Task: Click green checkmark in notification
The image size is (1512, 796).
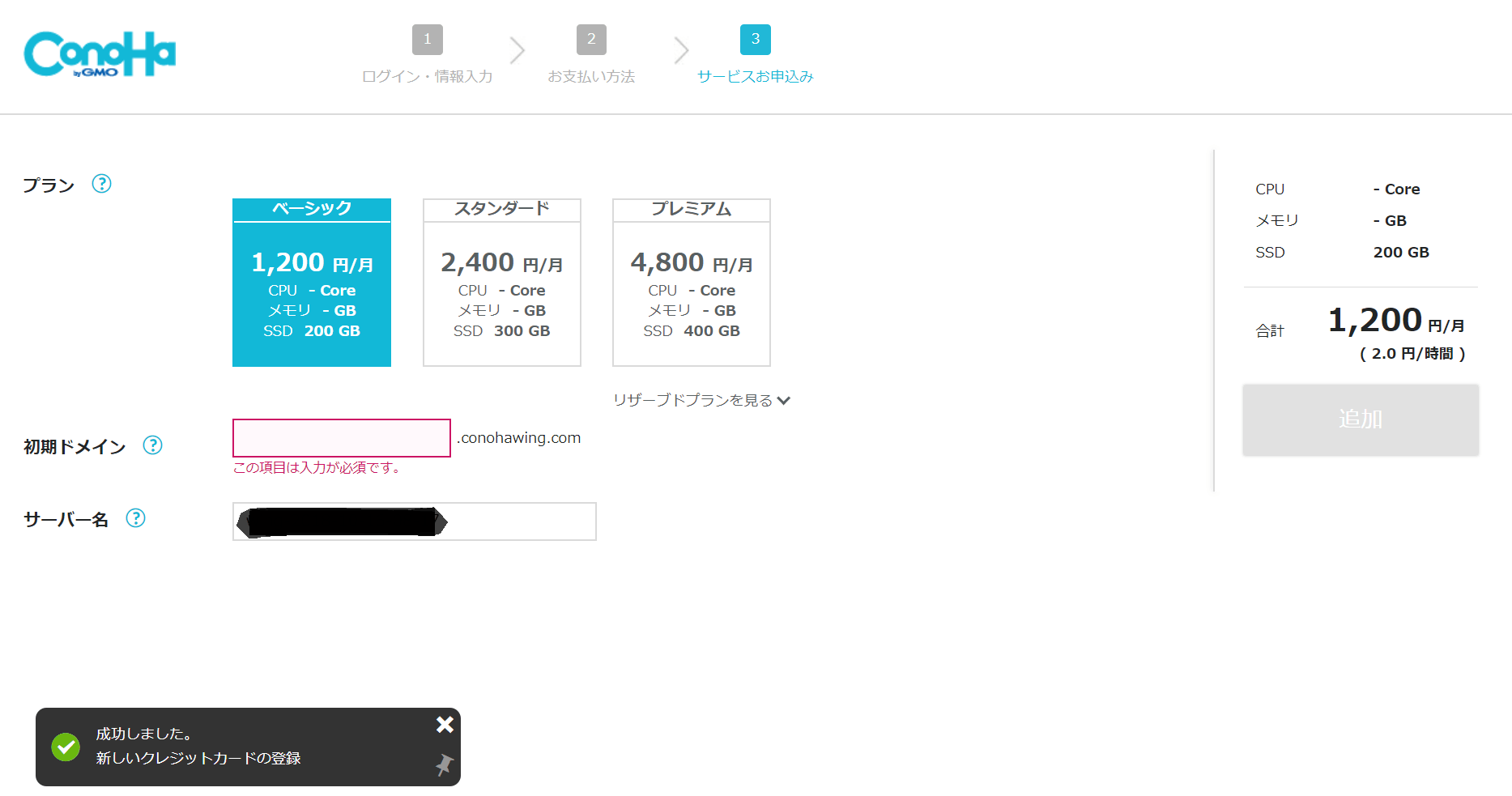Action: 66,747
